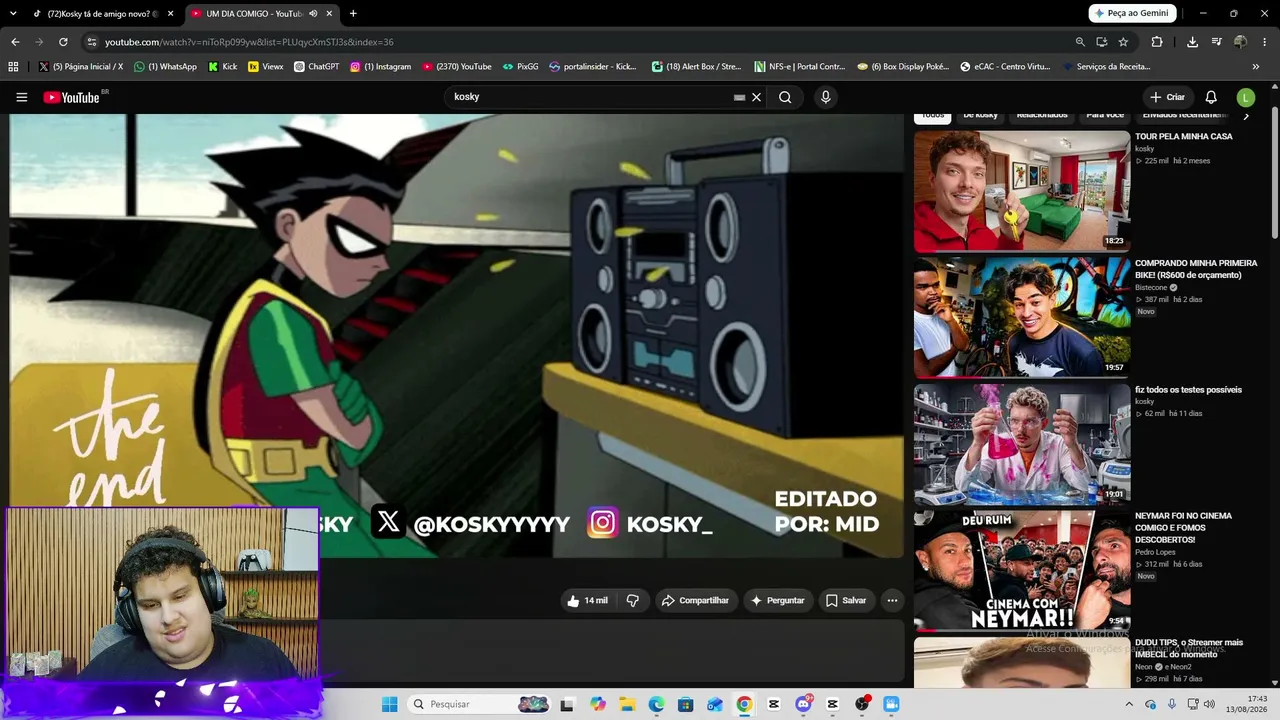The width and height of the screenshot is (1280, 720).
Task: Show hidden system tray icons
Action: pos(1129,704)
